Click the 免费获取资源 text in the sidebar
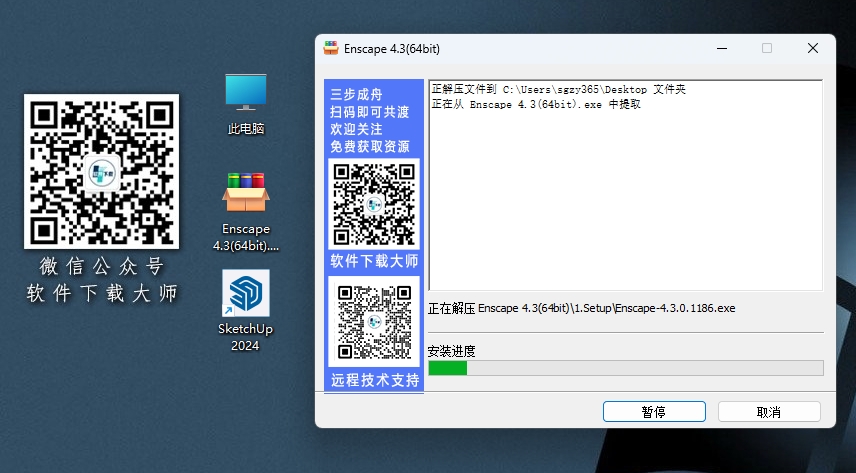Image resolution: width=856 pixels, height=473 pixels. pos(370,146)
